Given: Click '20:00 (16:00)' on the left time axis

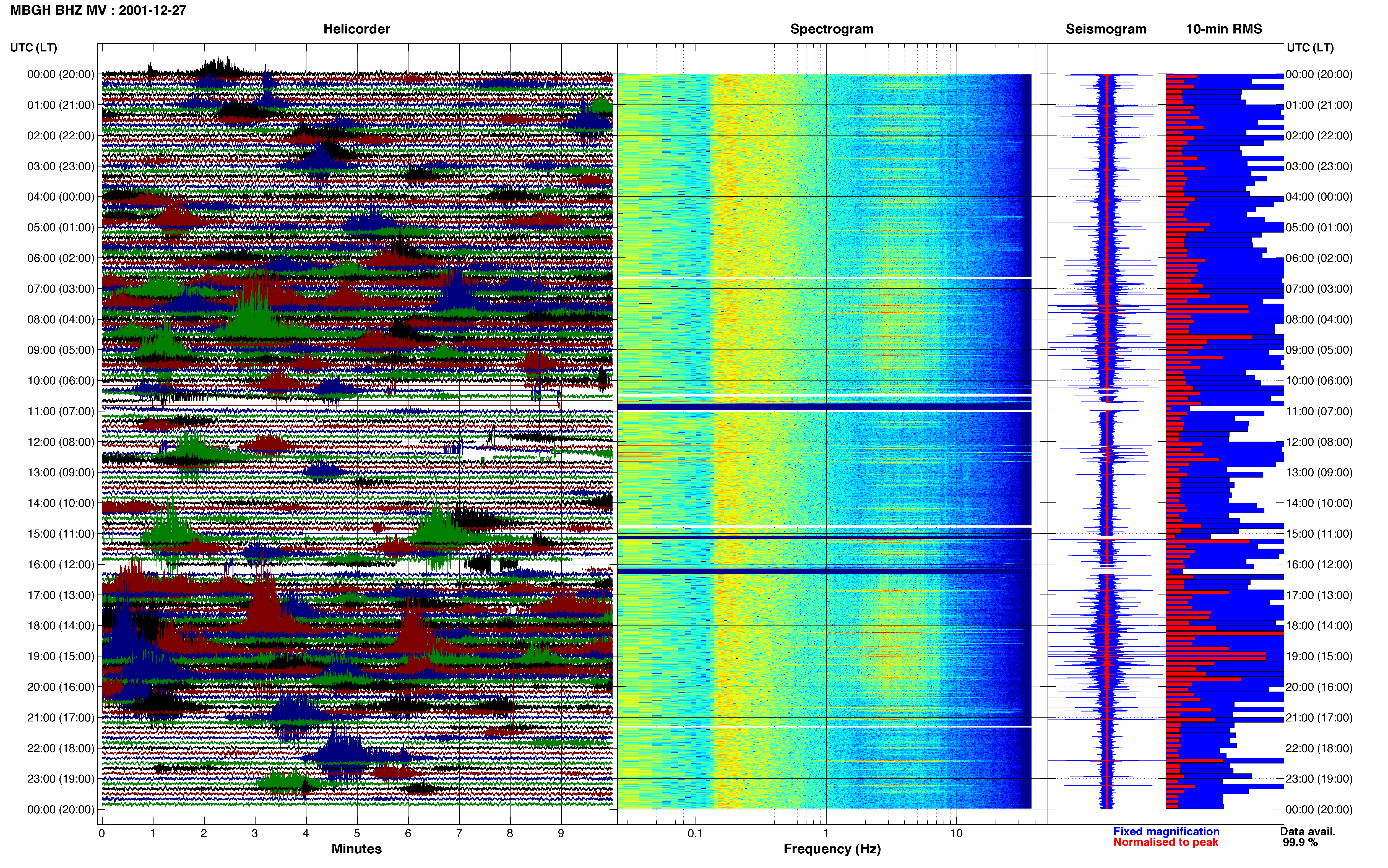Looking at the screenshot, I should (x=60, y=687).
